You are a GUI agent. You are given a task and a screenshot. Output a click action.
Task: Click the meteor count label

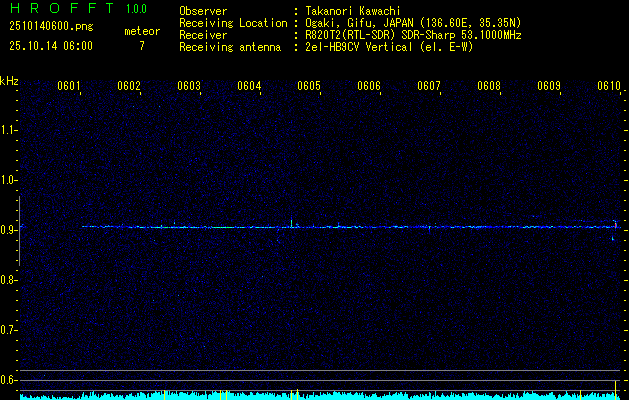click(x=142, y=31)
